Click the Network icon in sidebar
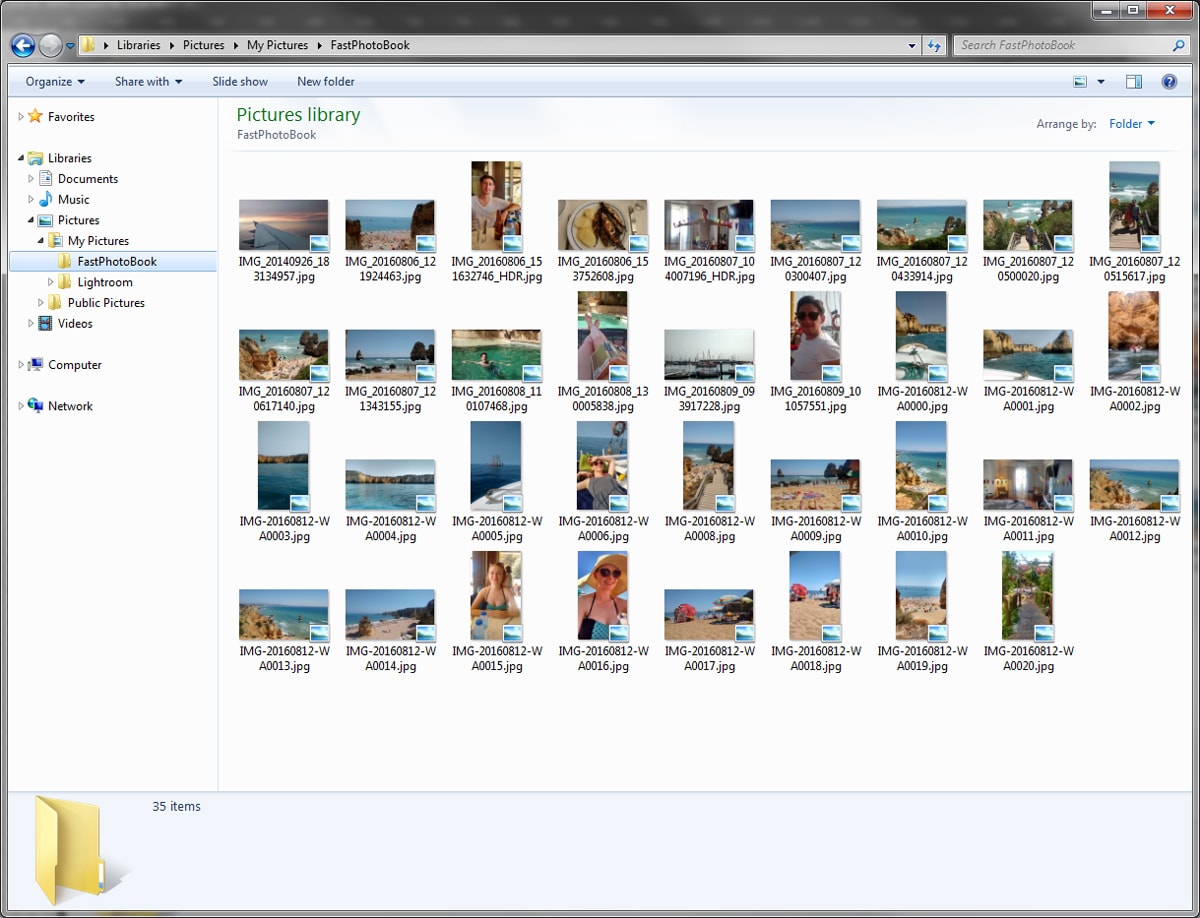Image resolution: width=1200 pixels, height=918 pixels. (35, 406)
